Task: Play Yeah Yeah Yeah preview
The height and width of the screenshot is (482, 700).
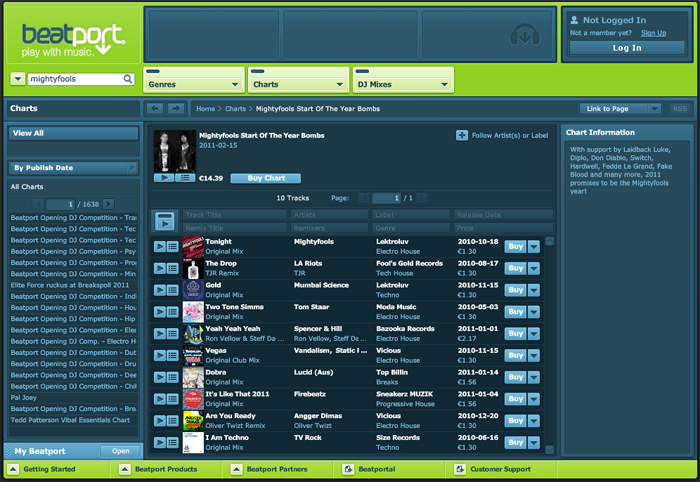Action: coord(160,333)
